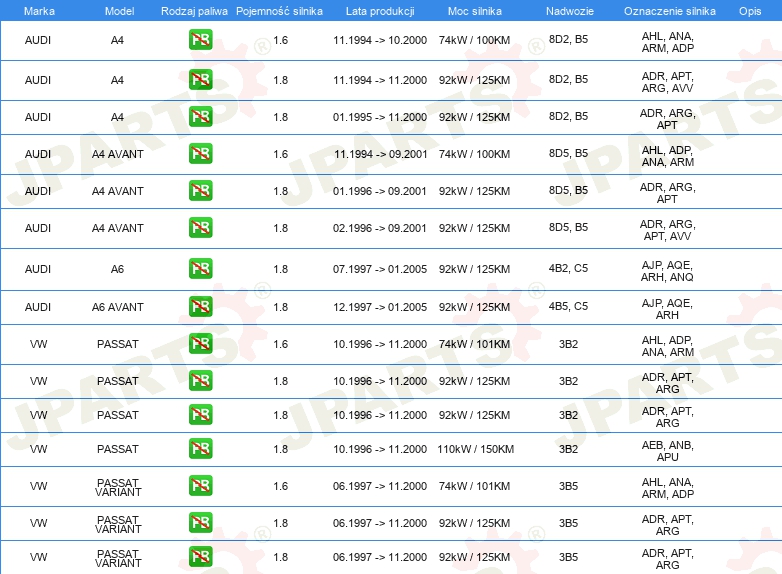Select the date range 01.1996 -> 09.2001
The width and height of the screenshot is (782, 574).
(x=380, y=191)
